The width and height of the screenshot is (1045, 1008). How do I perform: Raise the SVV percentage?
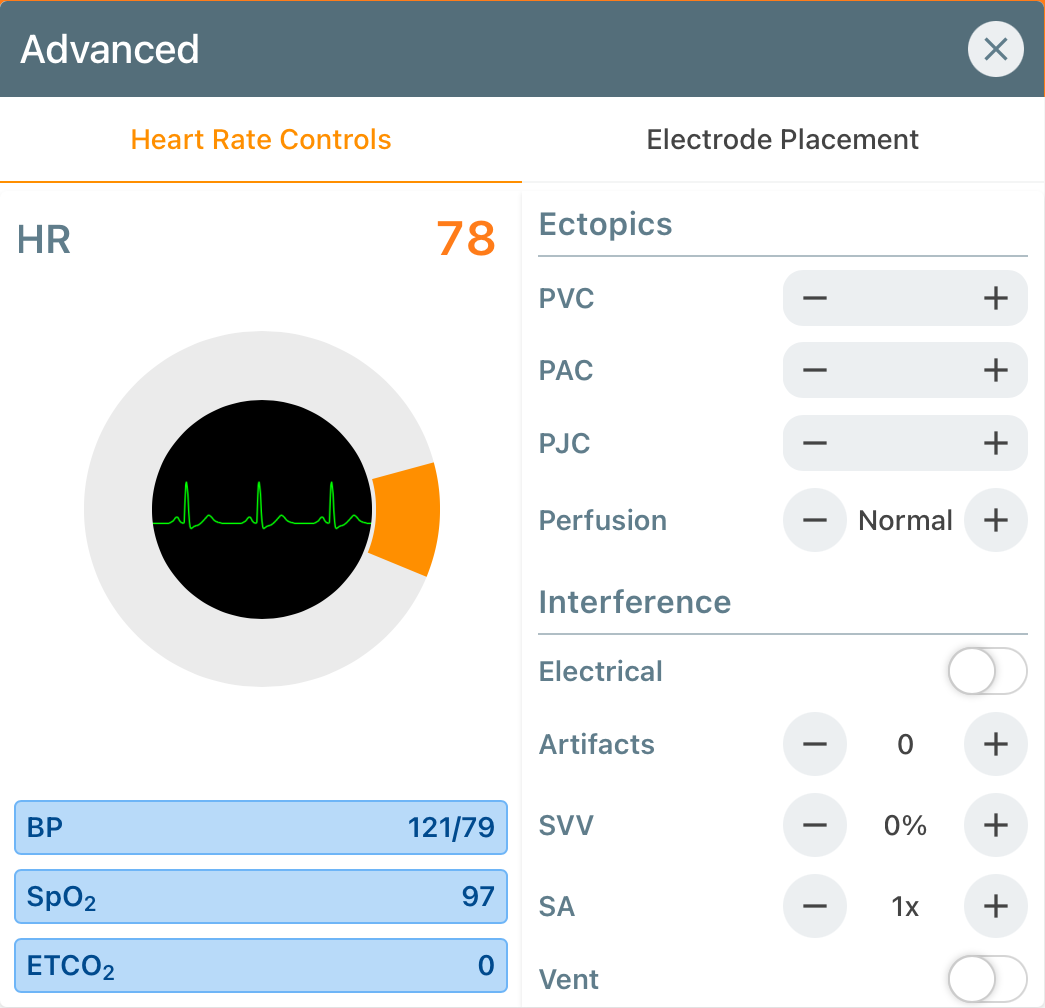995,825
